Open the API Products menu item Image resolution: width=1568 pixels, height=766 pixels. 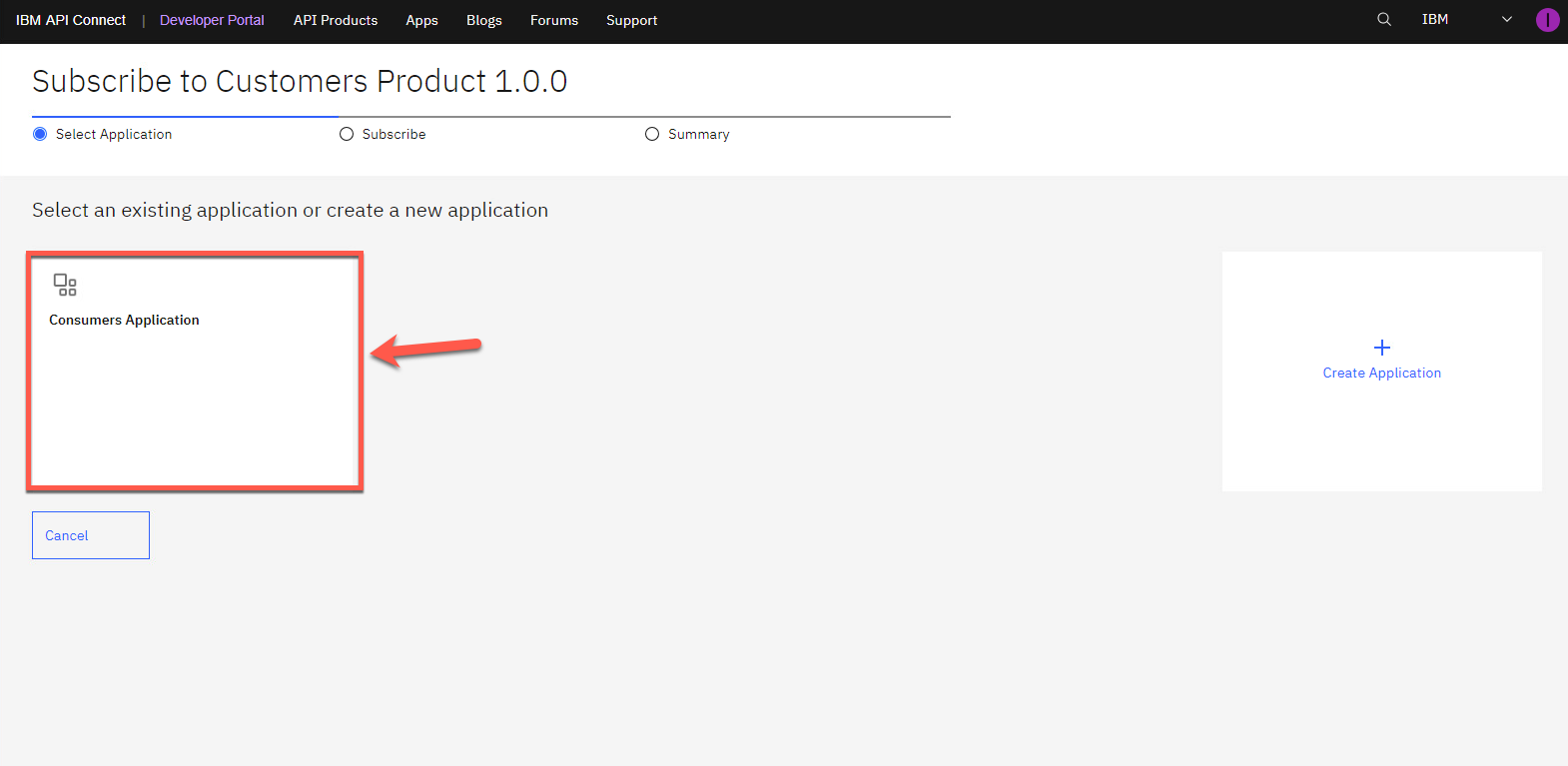336,20
